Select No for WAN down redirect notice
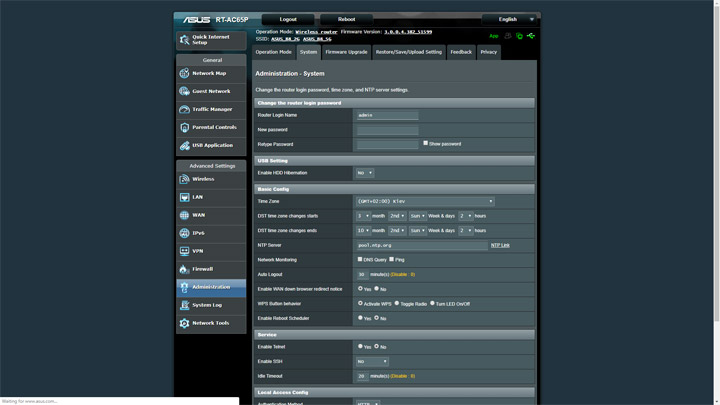The height and width of the screenshot is (405, 720). [377, 288]
